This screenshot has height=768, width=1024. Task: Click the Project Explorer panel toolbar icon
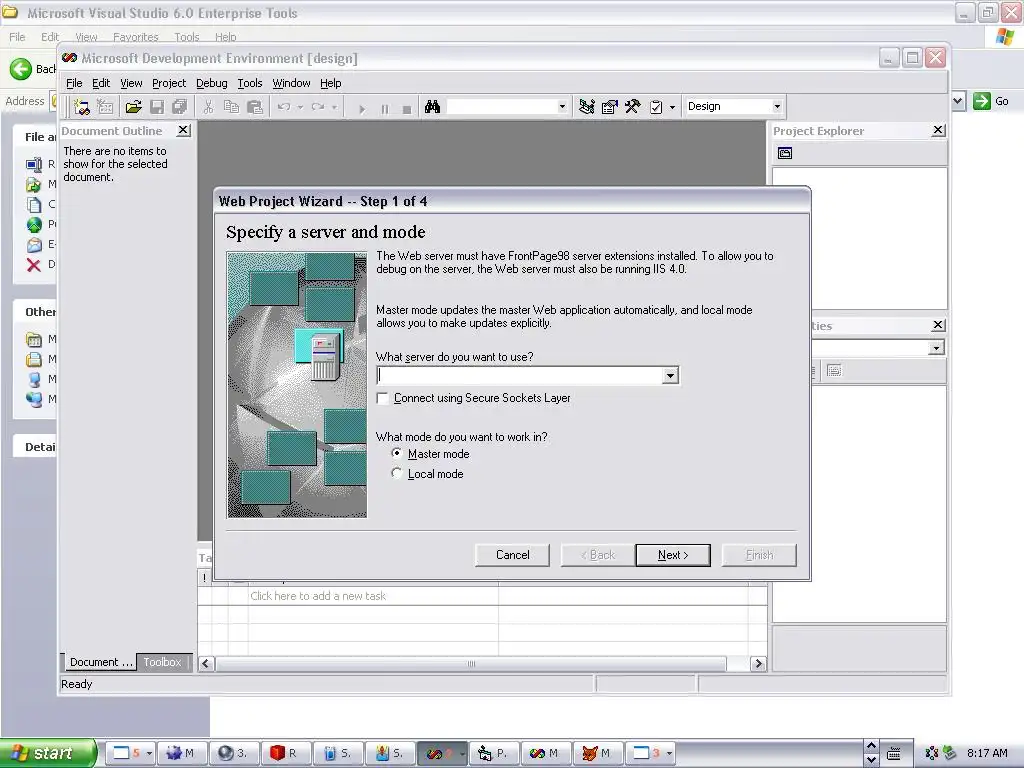tap(785, 153)
